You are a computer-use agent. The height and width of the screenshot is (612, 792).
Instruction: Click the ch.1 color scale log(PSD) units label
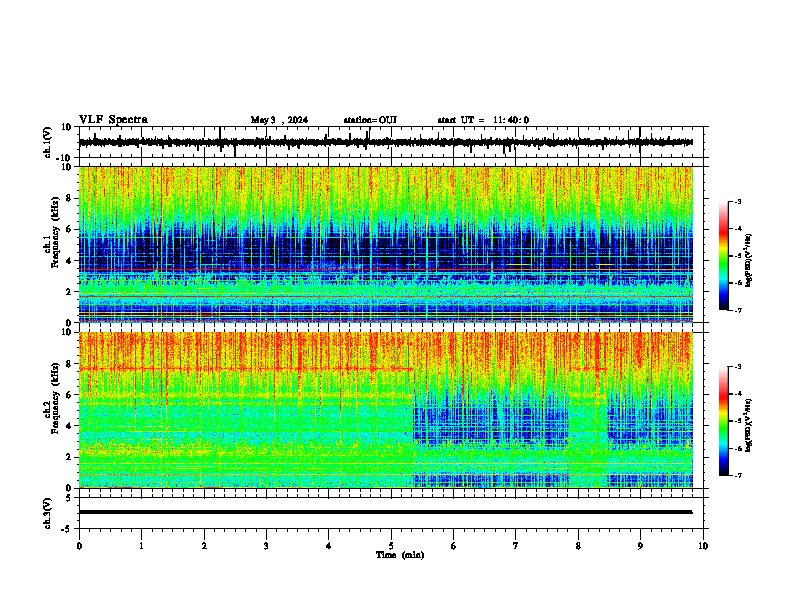[x=748, y=260]
